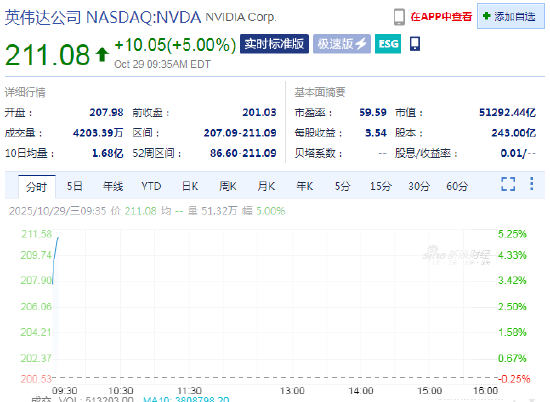Click the 详细行情 section heading
The image size is (550, 402).
tap(25, 92)
